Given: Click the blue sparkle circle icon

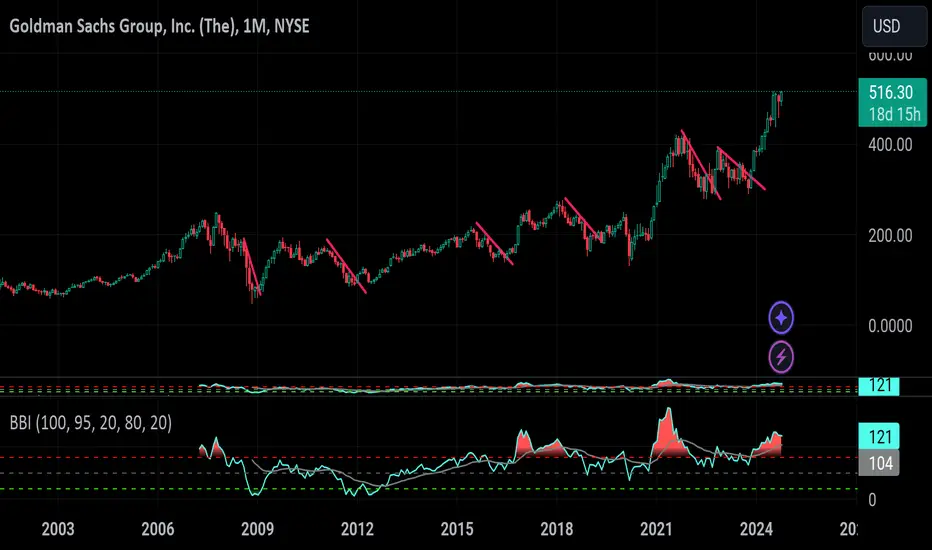Looking at the screenshot, I should click(781, 318).
